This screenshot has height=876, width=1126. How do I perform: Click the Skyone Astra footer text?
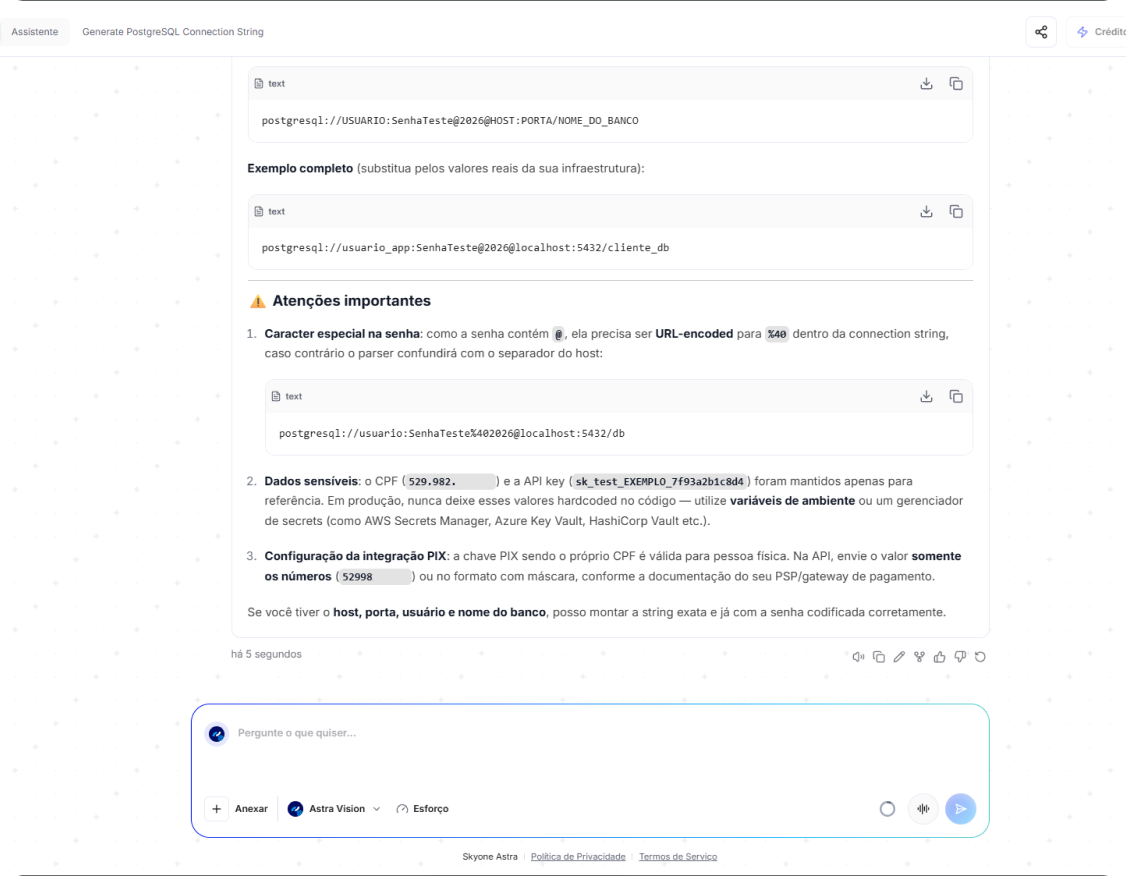point(490,857)
